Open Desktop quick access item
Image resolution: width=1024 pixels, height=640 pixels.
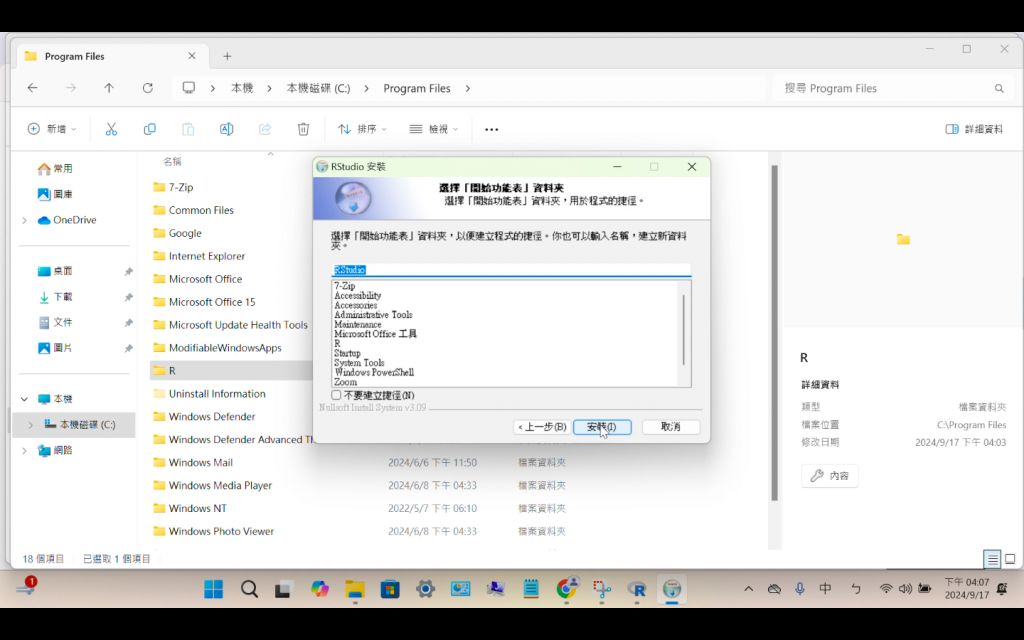[55, 271]
